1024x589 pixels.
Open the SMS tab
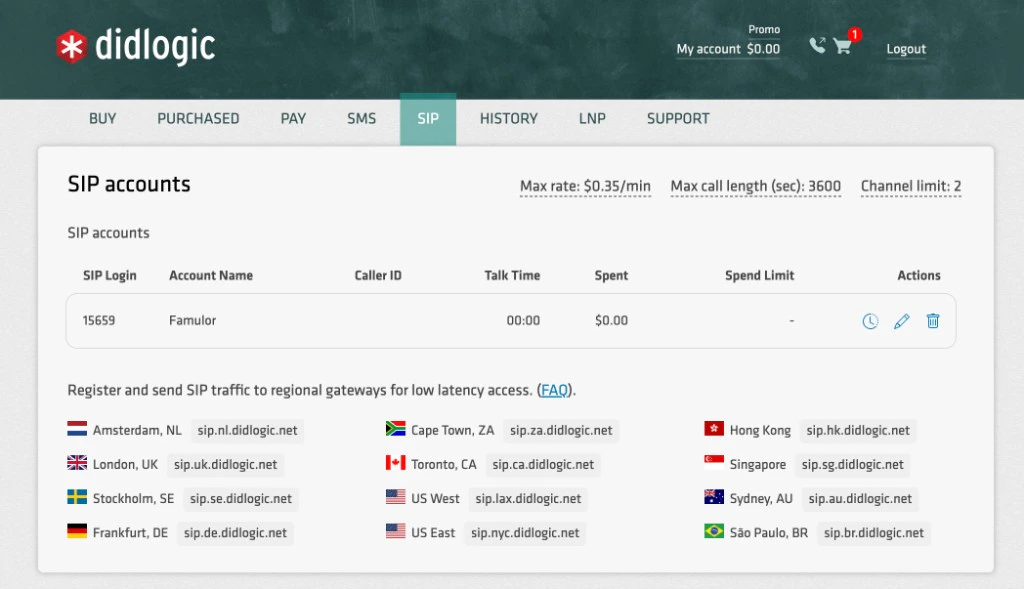(361, 118)
